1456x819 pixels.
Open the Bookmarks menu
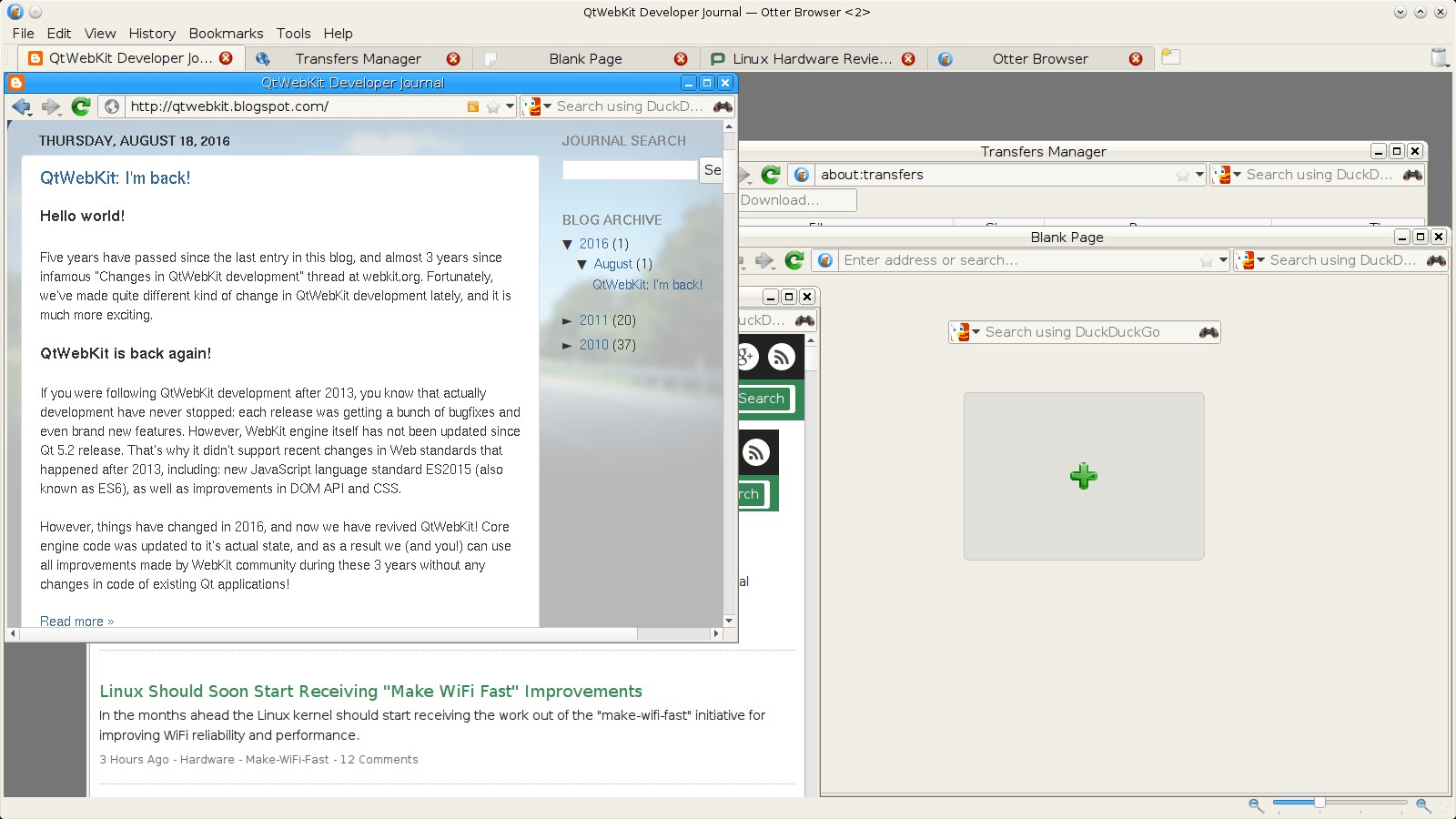pyautogui.click(x=226, y=33)
